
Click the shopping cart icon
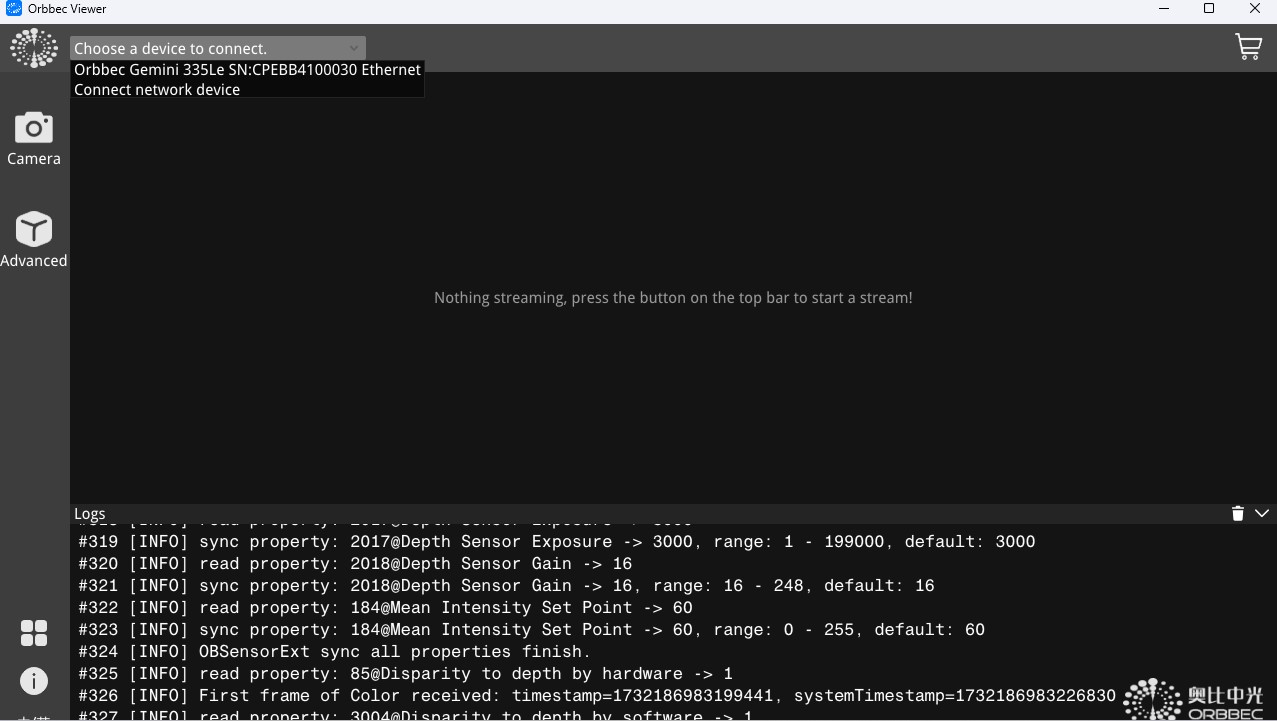pos(1248,47)
